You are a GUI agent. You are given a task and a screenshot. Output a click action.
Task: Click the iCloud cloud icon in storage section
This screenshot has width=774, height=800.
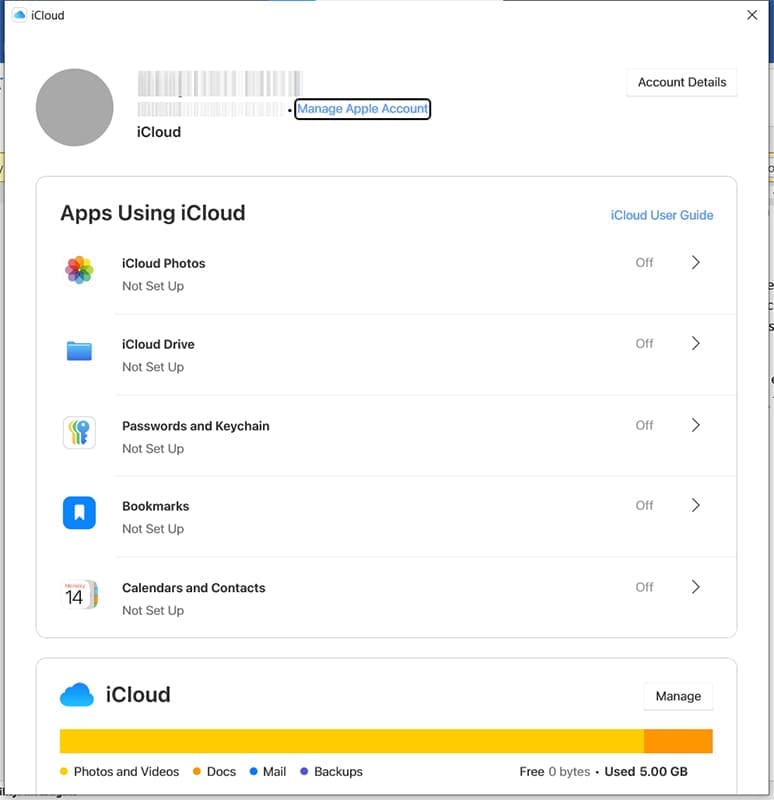[x=77, y=695]
